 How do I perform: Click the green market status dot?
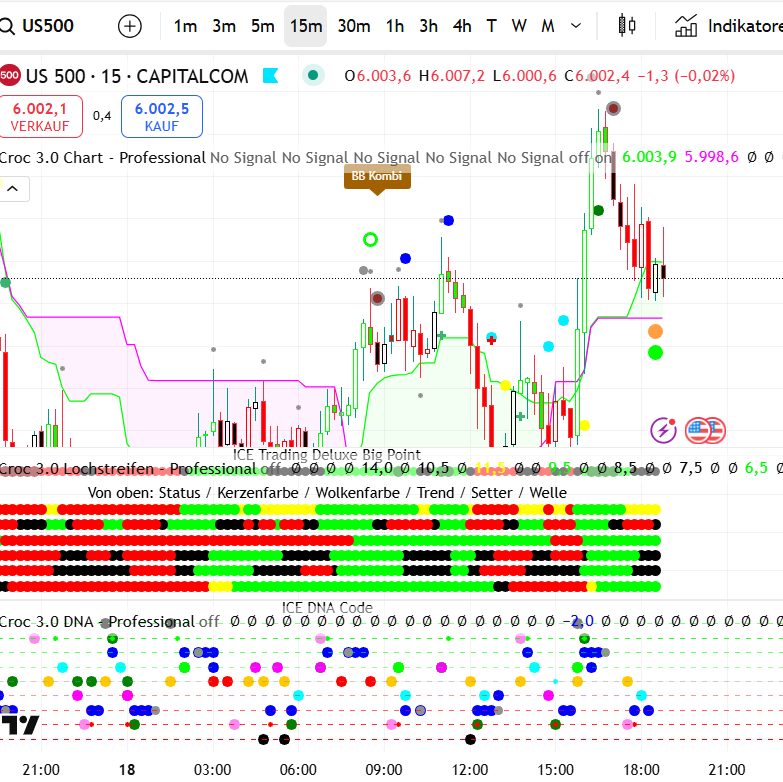[314, 75]
